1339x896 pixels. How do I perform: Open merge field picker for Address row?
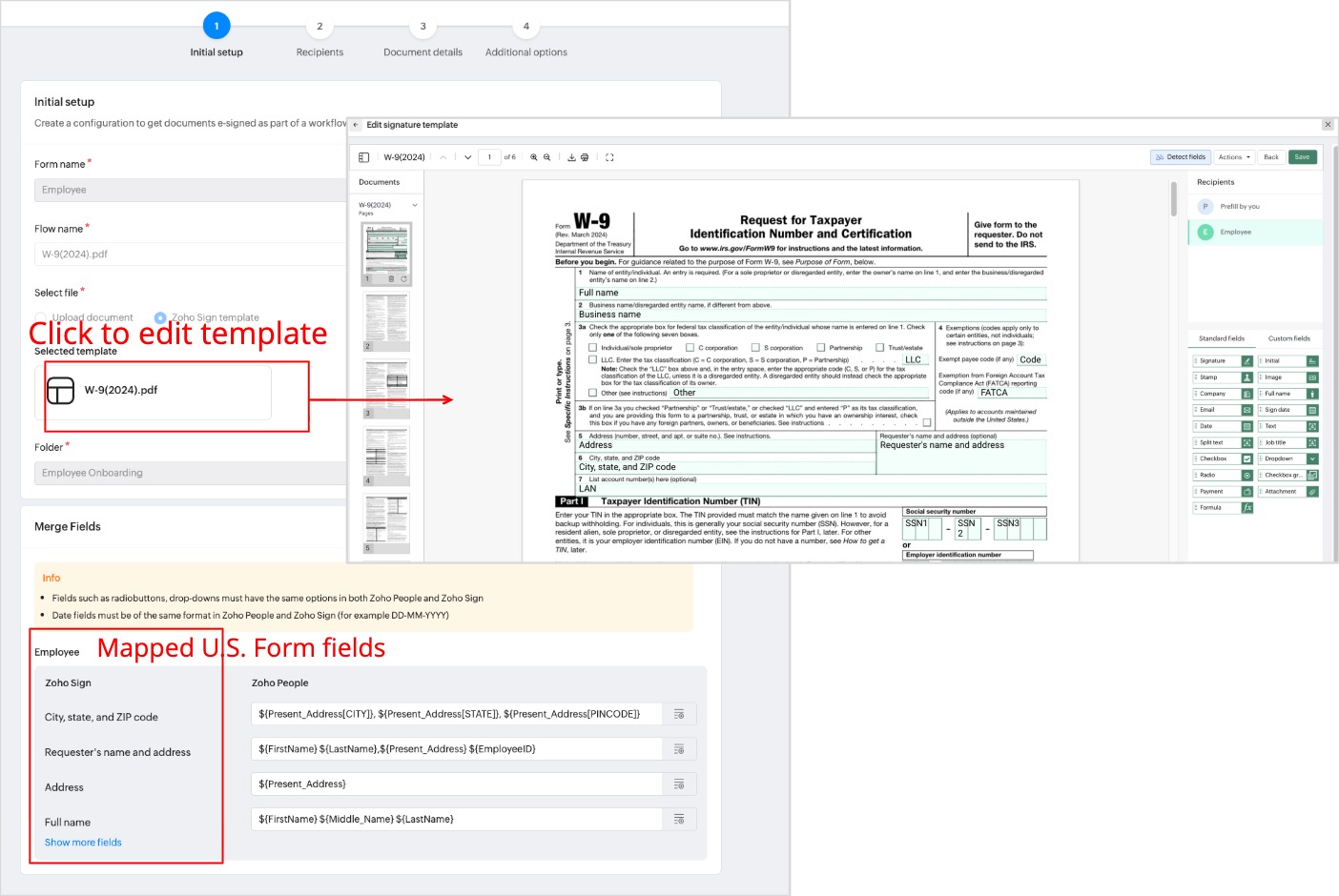click(679, 784)
